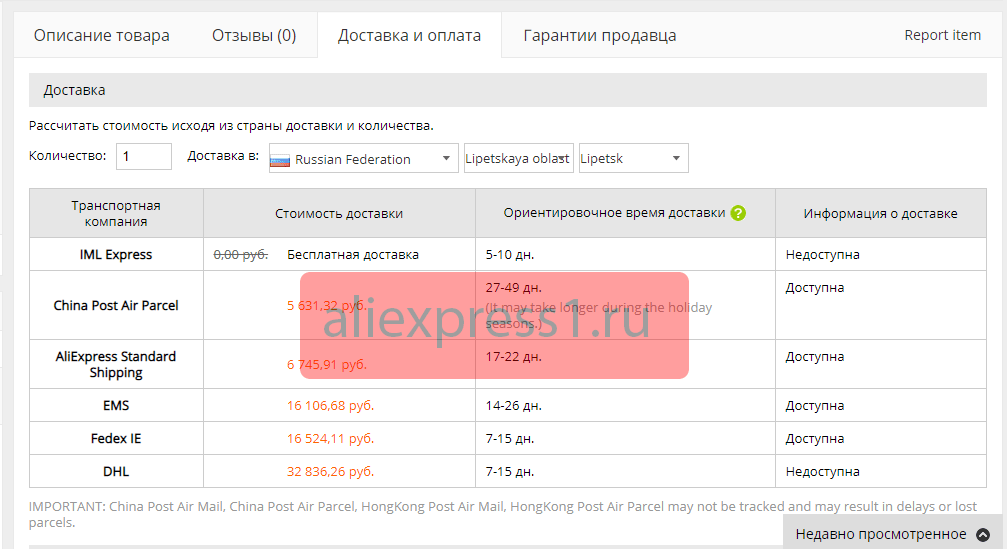Select the DHL carrier cell

(116, 471)
